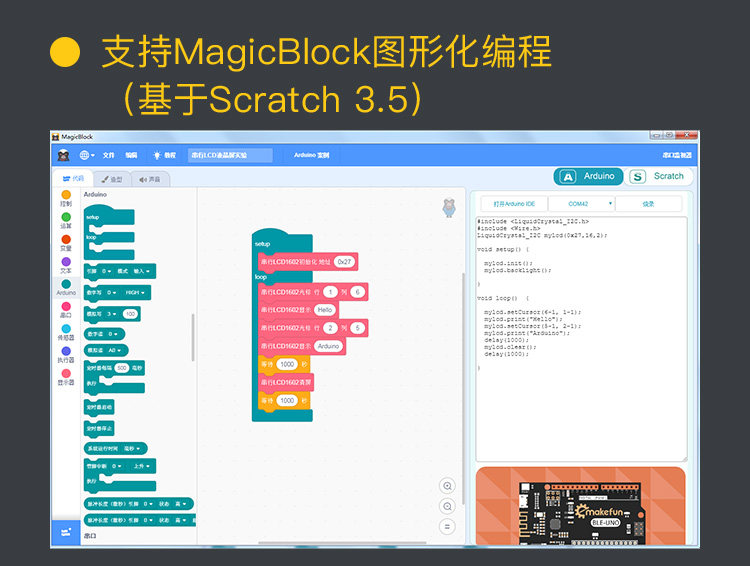Click the Hello text field in LCD display block

pos(325,310)
